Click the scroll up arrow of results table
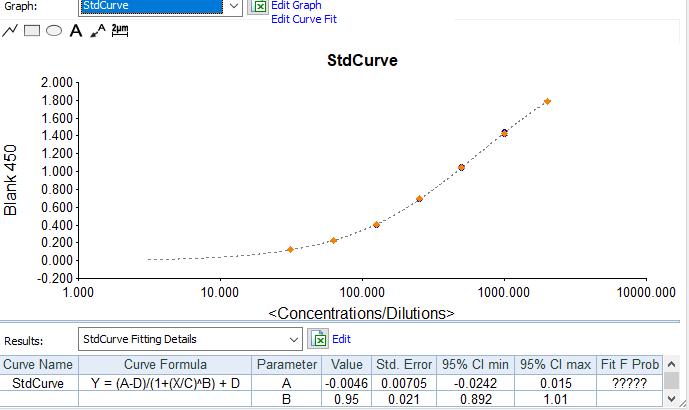The height and width of the screenshot is (410, 689). (671, 364)
